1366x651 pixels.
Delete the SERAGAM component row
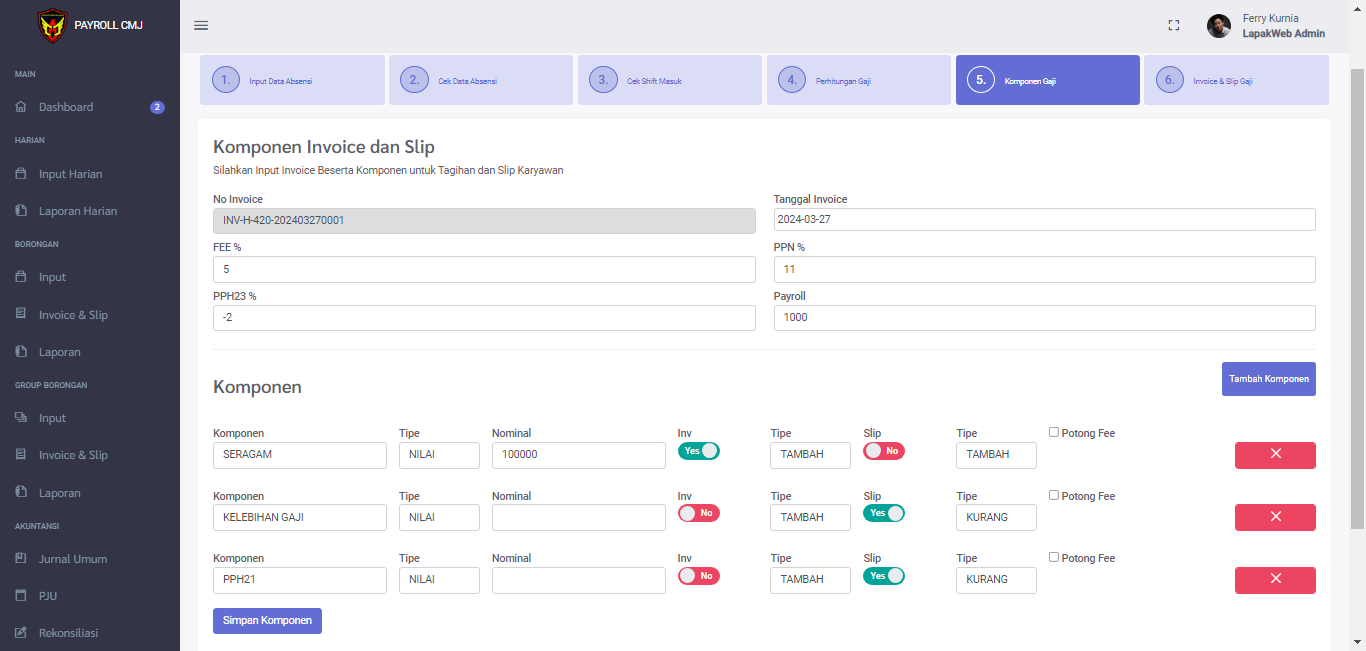(1275, 455)
